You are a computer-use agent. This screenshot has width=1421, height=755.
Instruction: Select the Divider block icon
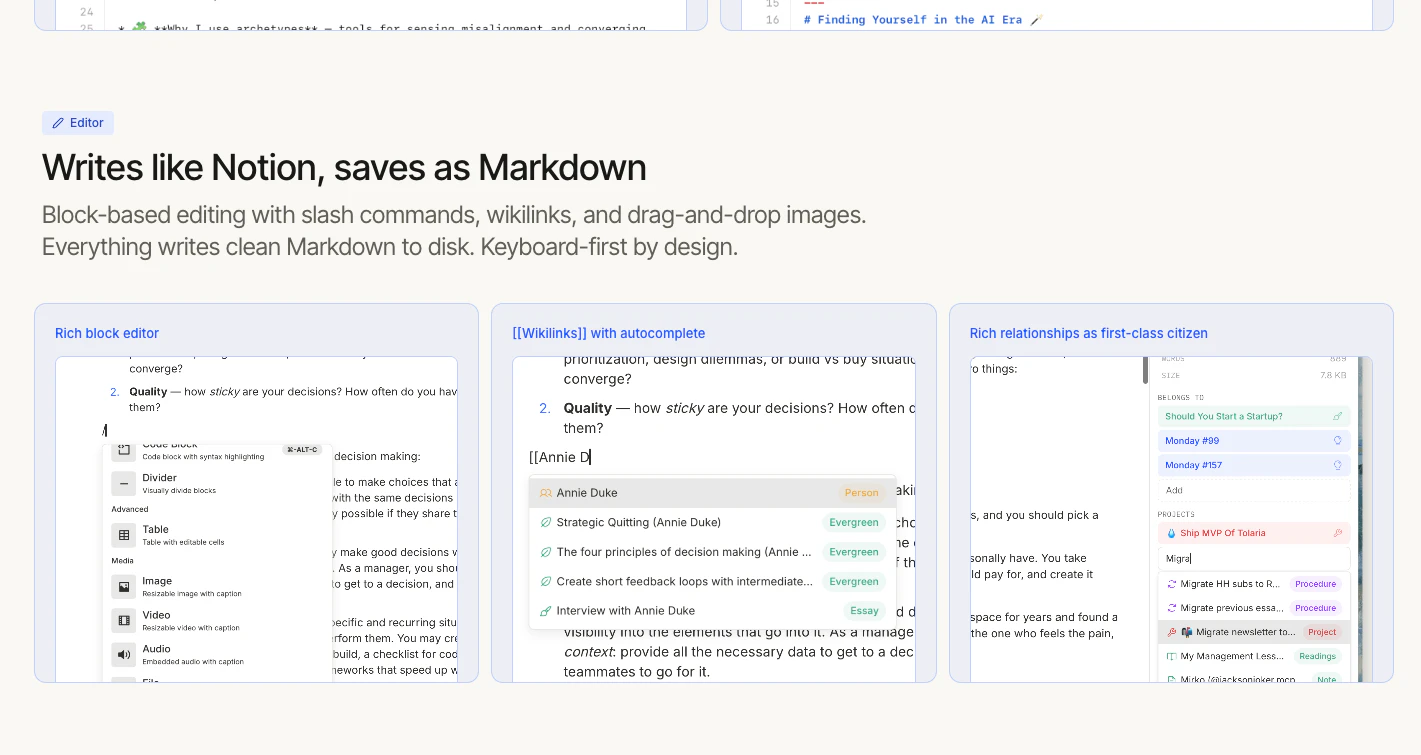coord(123,484)
